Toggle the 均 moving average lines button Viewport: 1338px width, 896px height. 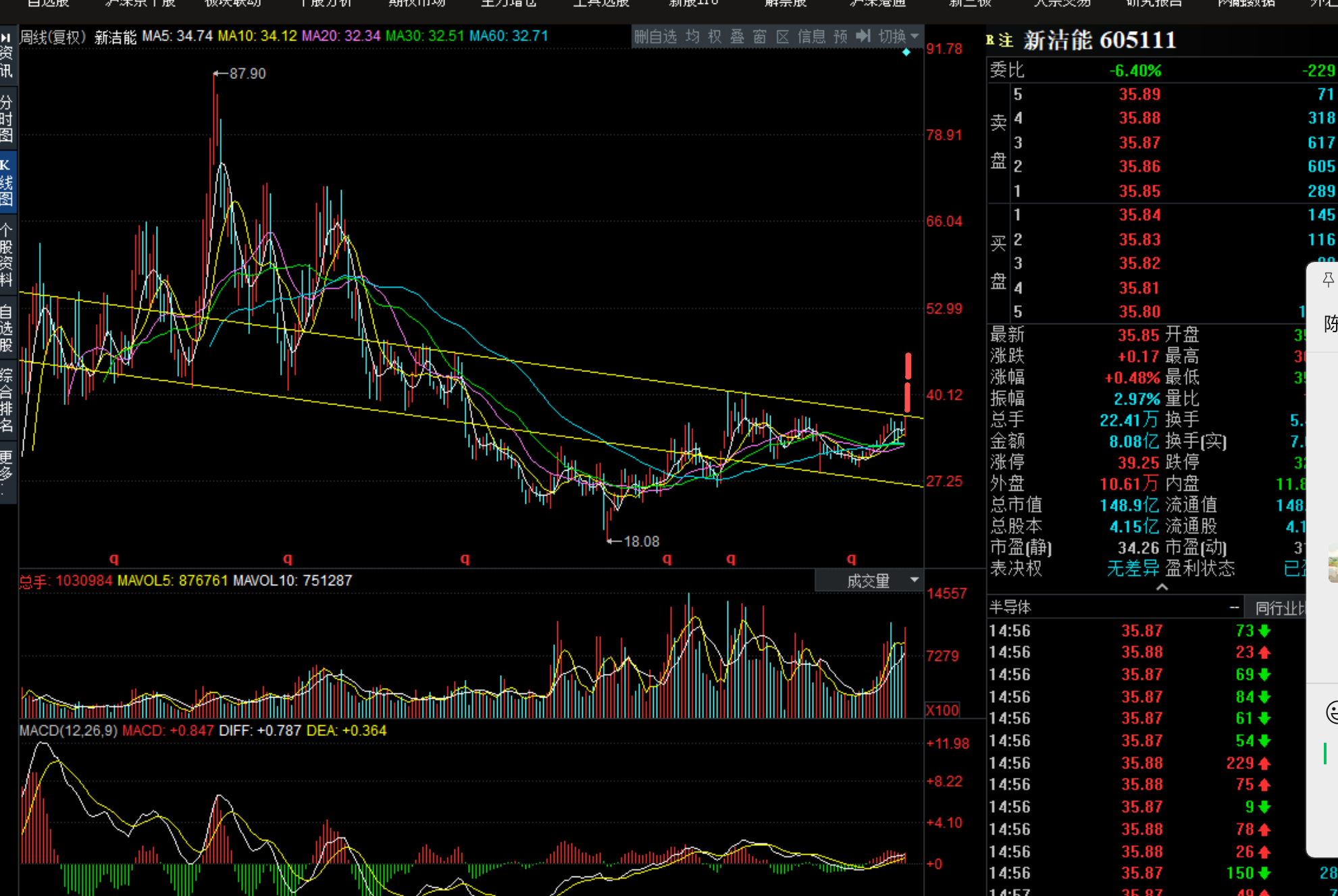pyautogui.click(x=692, y=36)
